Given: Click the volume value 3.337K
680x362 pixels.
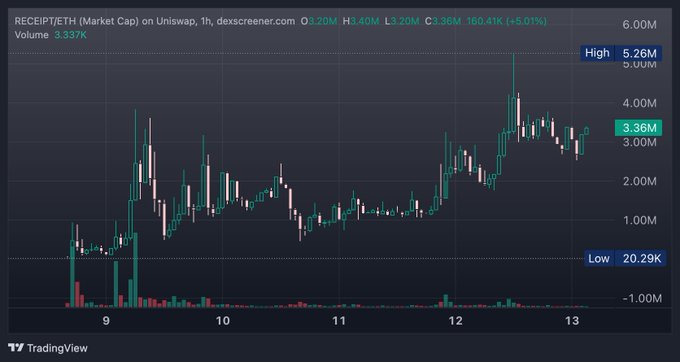Looking at the screenshot, I should coord(70,35).
